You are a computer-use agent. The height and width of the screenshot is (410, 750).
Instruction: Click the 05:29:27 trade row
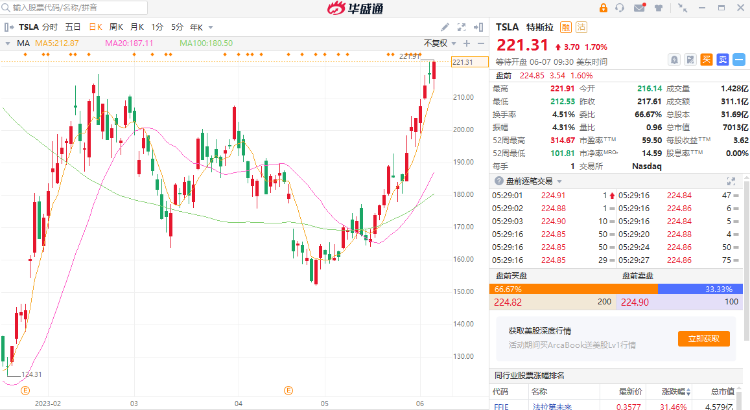pyautogui.click(x=679, y=260)
